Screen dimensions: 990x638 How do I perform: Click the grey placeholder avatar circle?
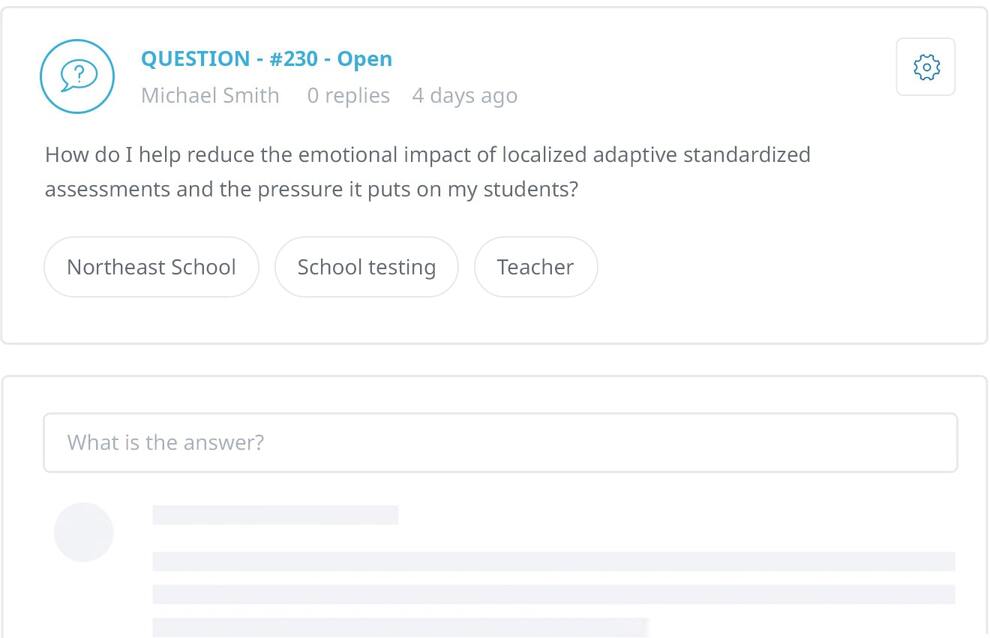(83, 532)
